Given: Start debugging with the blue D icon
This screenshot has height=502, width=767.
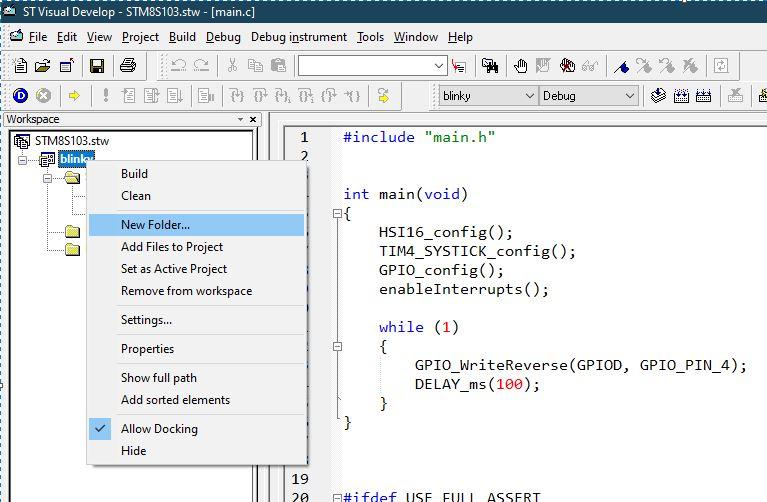Looking at the screenshot, I should pos(21,95).
